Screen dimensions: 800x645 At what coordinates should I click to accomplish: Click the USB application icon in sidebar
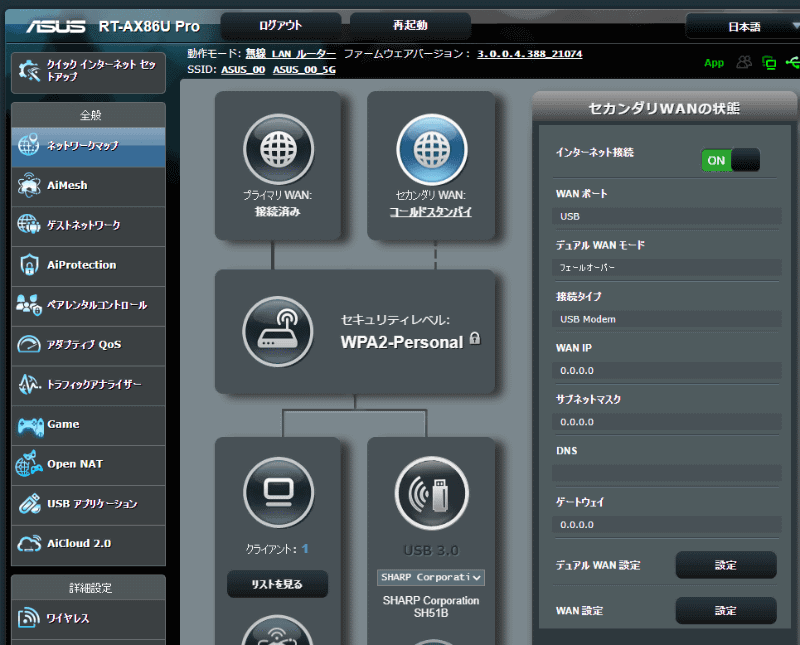[30, 504]
